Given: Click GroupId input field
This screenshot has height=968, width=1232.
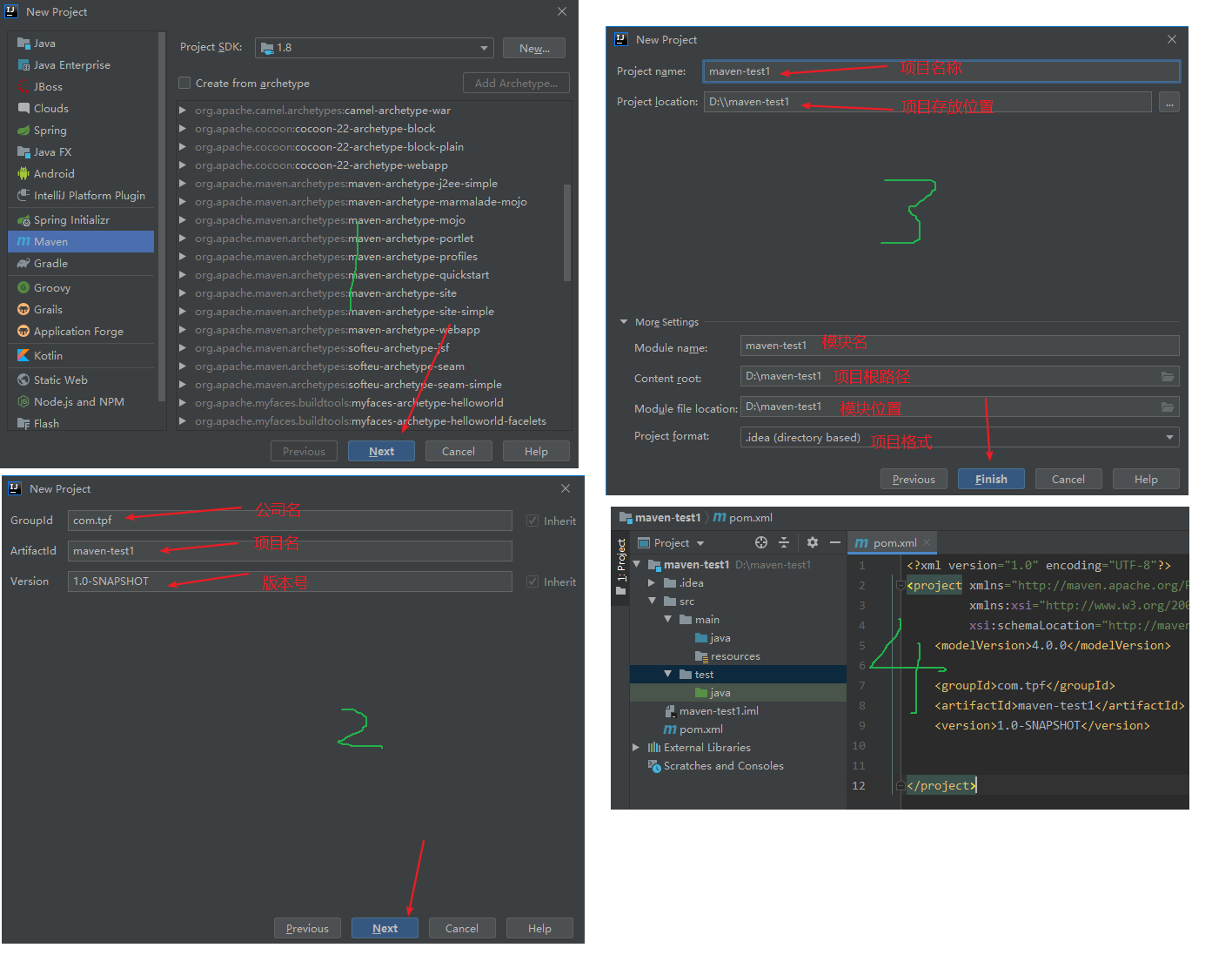Looking at the screenshot, I should point(290,521).
